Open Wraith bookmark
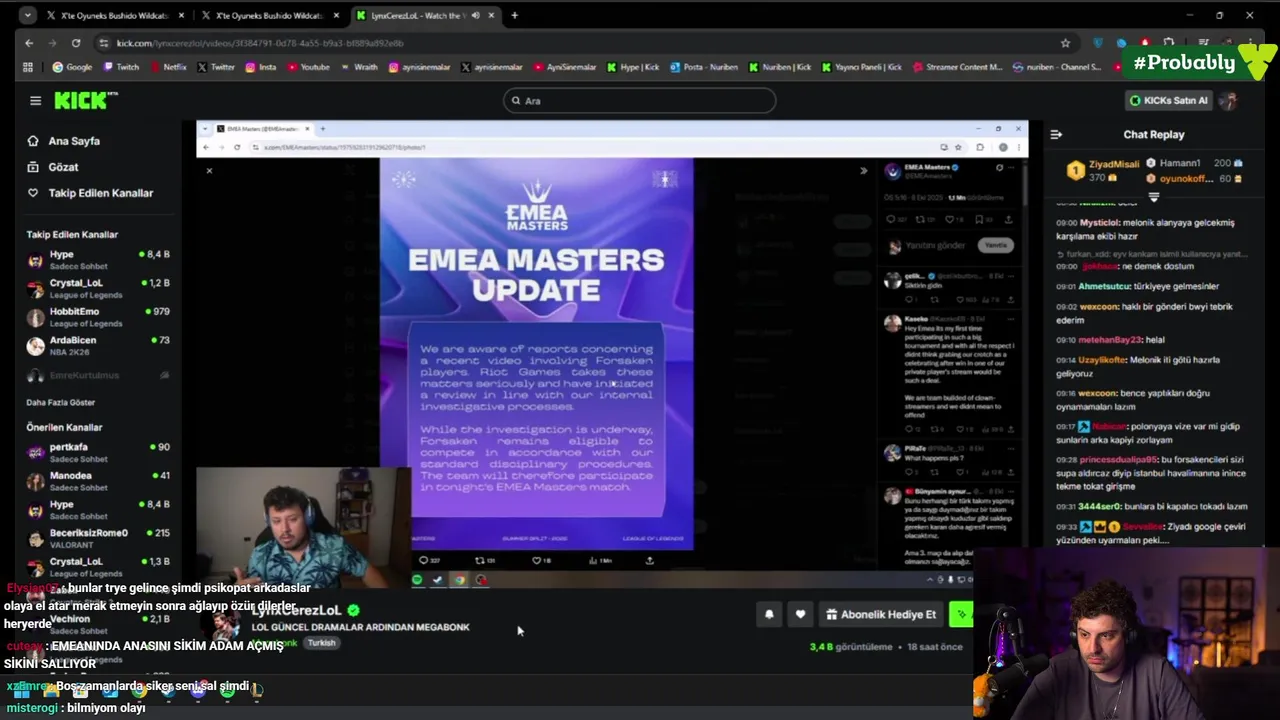Viewport: 1280px width, 720px height. (x=359, y=67)
